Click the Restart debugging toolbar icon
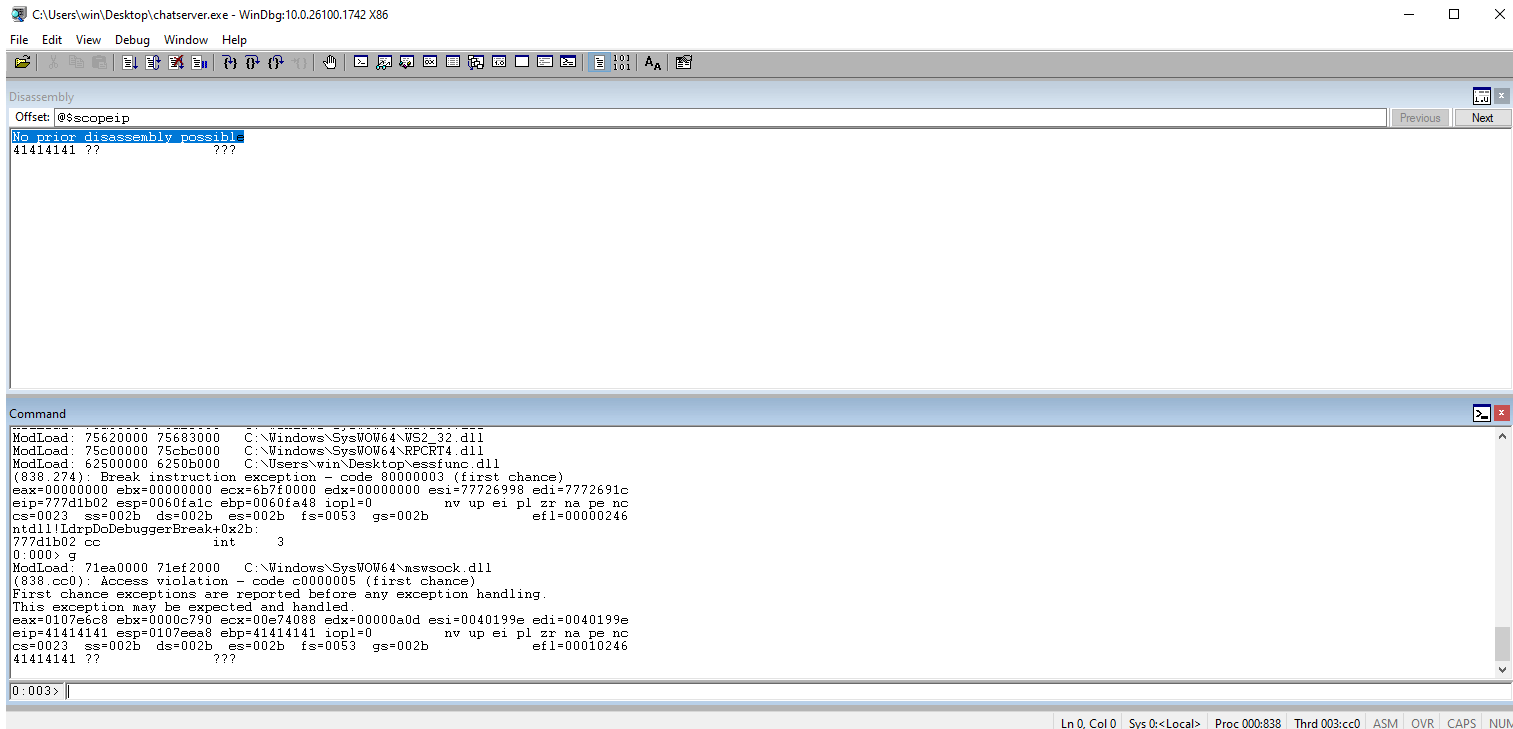This screenshot has height=729, width=1513. tap(153, 62)
